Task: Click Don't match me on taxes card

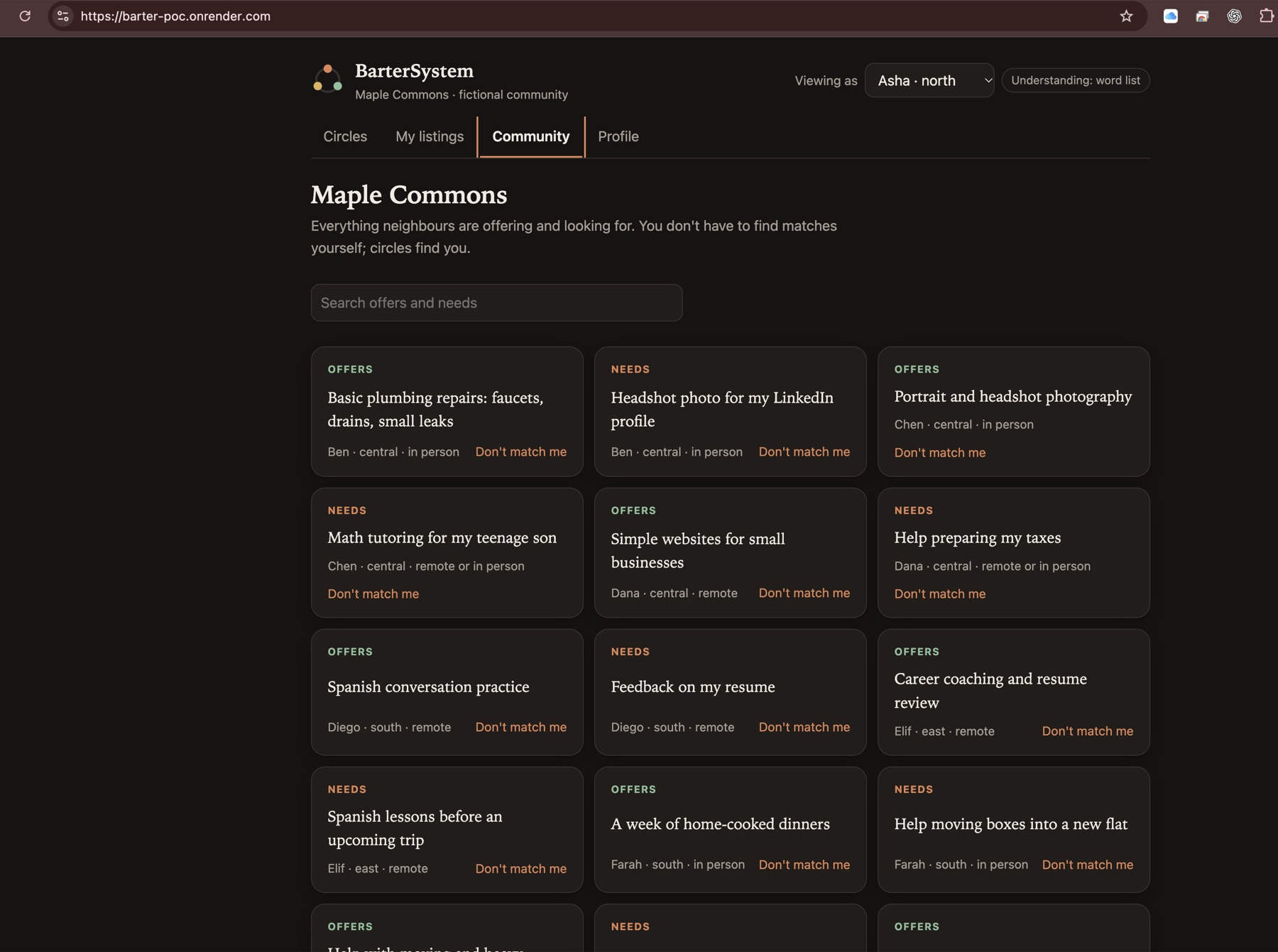Action: tap(940, 593)
